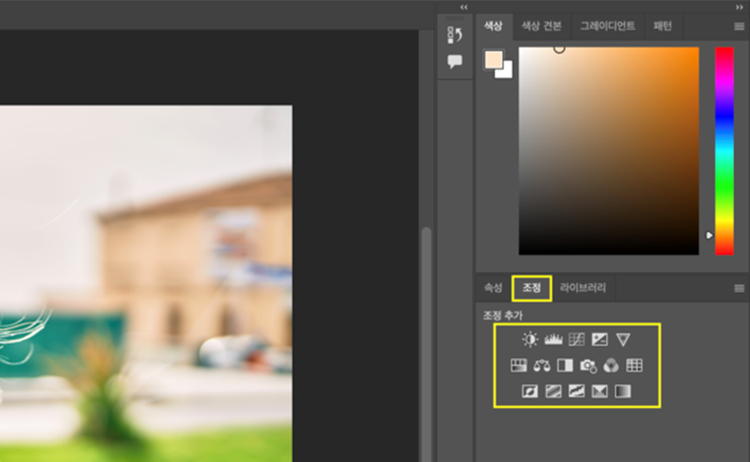750x462 pixels.
Task: Click the white background color swatch
Action: click(507, 73)
